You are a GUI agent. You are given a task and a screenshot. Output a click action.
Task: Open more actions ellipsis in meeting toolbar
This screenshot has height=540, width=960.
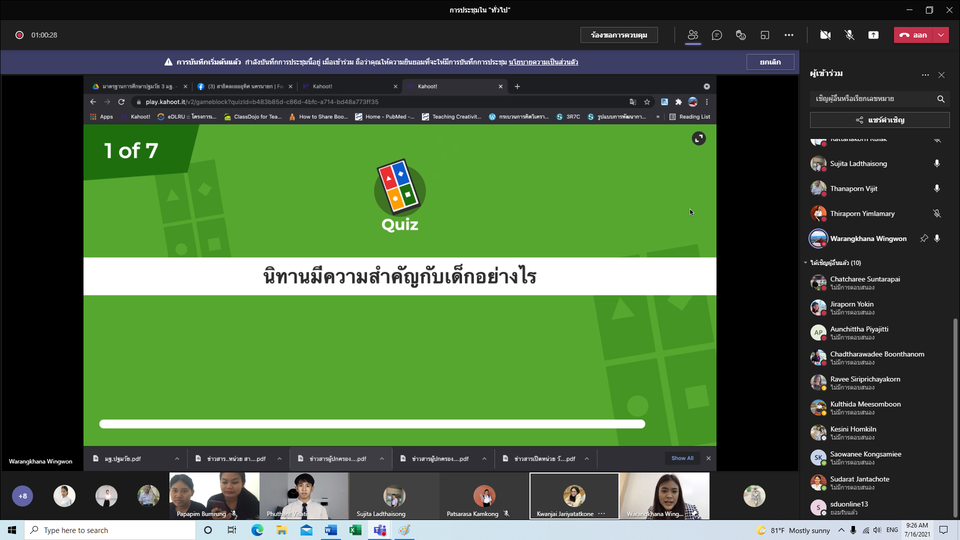click(x=789, y=35)
